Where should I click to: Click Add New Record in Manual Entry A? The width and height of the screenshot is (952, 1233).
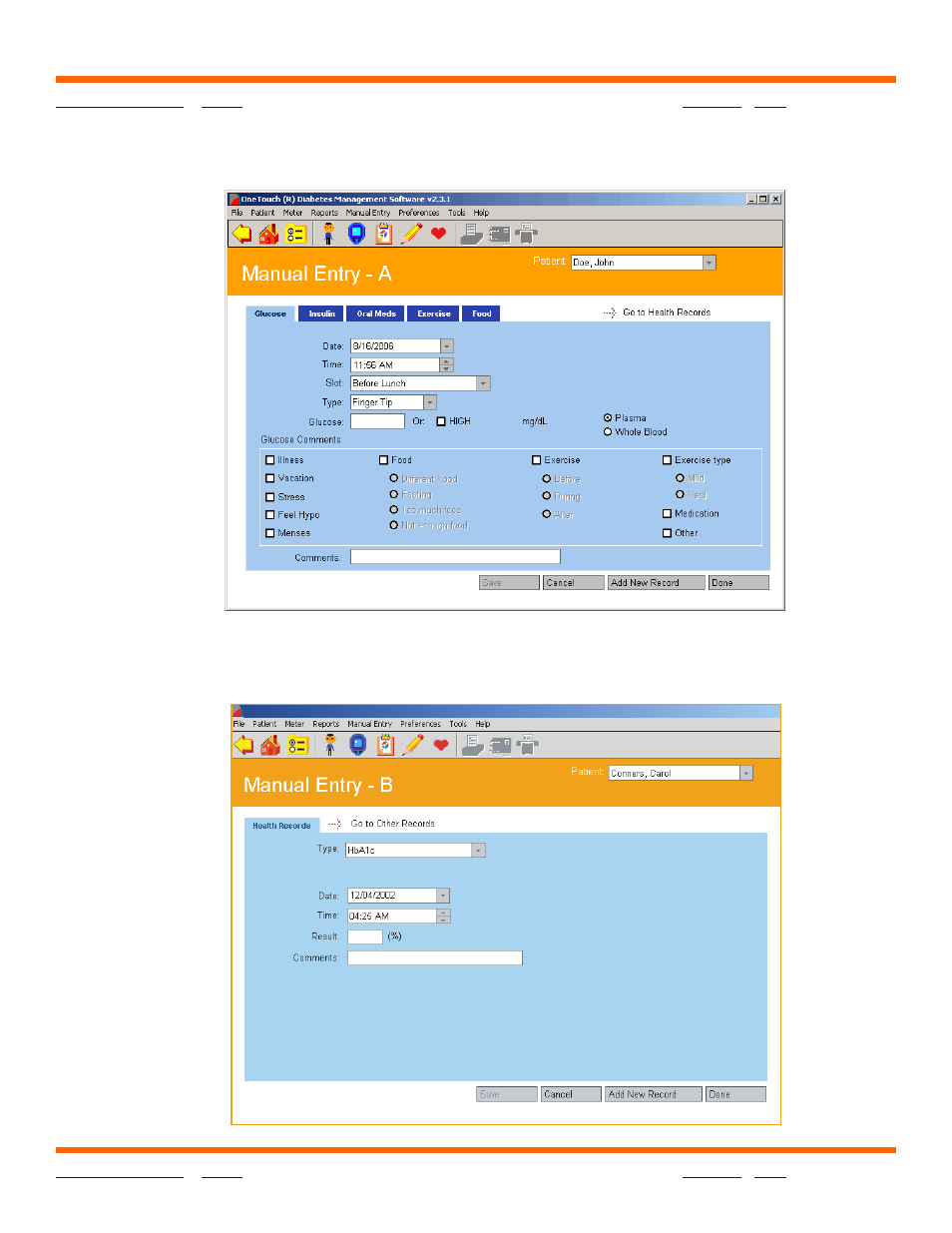tap(656, 583)
